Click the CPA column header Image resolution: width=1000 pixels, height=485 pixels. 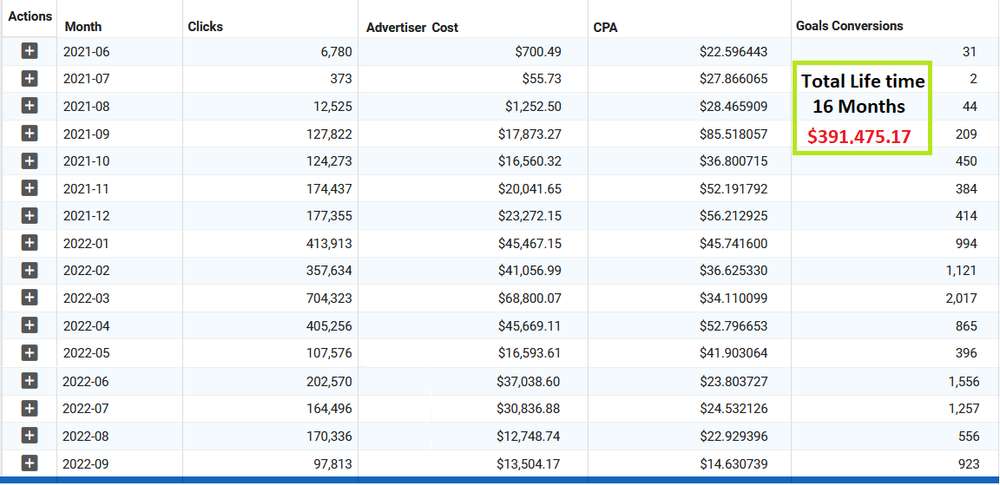[605, 27]
